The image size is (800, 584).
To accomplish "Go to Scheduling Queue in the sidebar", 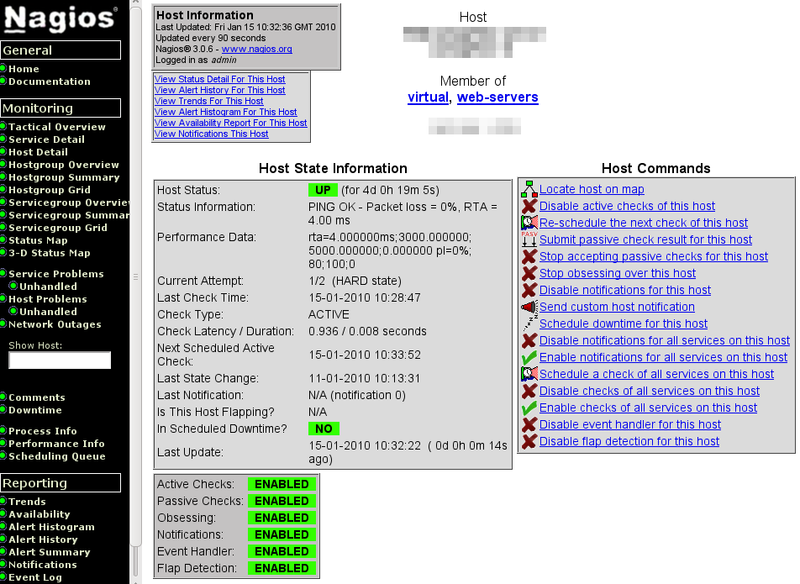I will (56, 456).
